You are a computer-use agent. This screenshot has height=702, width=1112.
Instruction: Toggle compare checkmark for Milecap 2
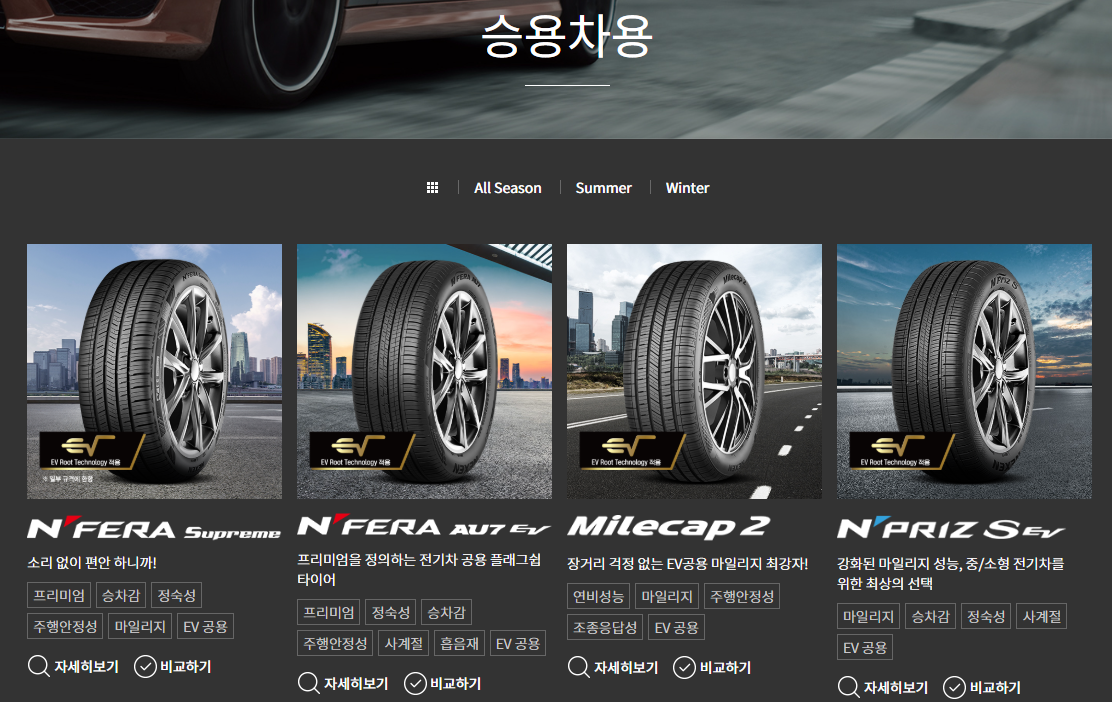(x=684, y=667)
